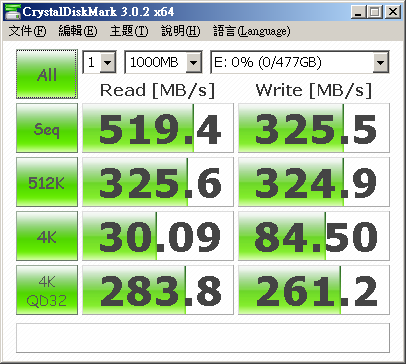Click the Read [MB/s] column header
The height and width of the screenshot is (364, 406).
[x=157, y=90]
